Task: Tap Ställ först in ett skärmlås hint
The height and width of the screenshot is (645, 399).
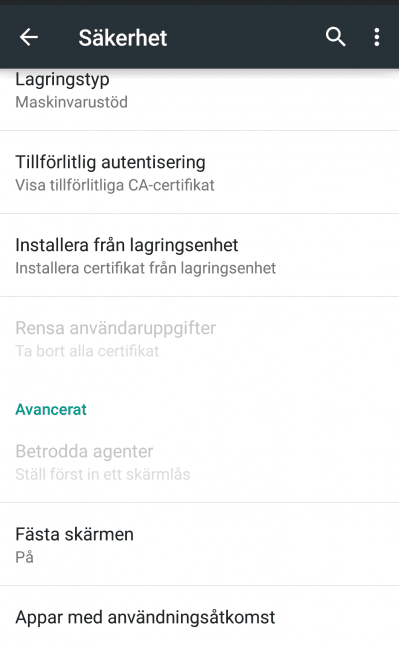Action: click(x=103, y=474)
